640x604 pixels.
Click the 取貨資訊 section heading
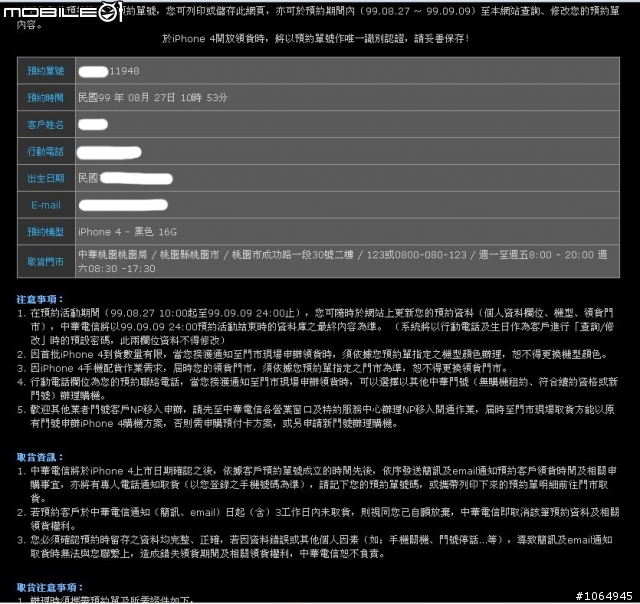click(40, 457)
